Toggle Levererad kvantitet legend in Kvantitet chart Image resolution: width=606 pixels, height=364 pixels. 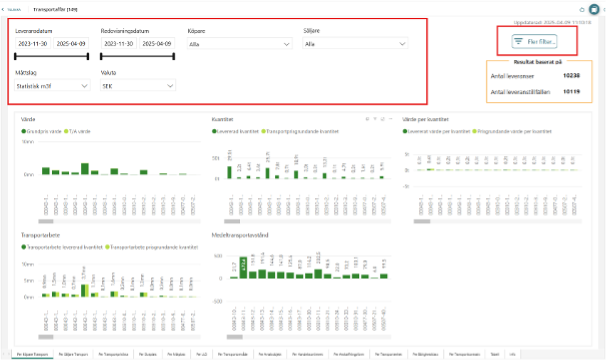coord(235,131)
